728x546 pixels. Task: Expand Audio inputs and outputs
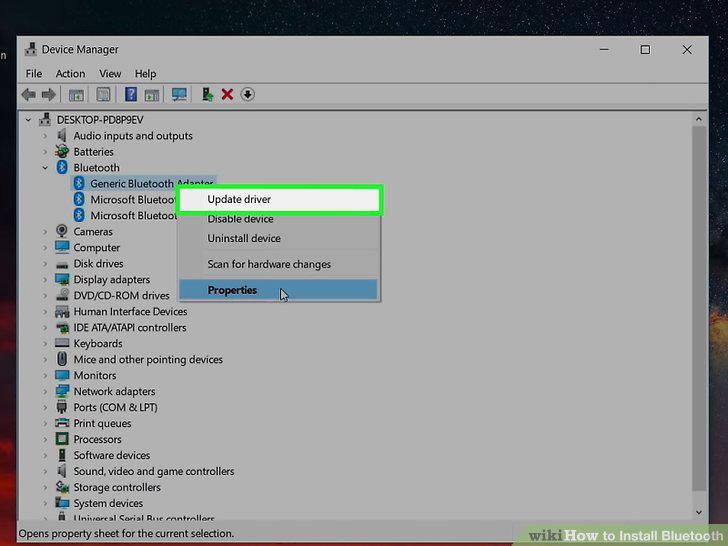(45, 136)
